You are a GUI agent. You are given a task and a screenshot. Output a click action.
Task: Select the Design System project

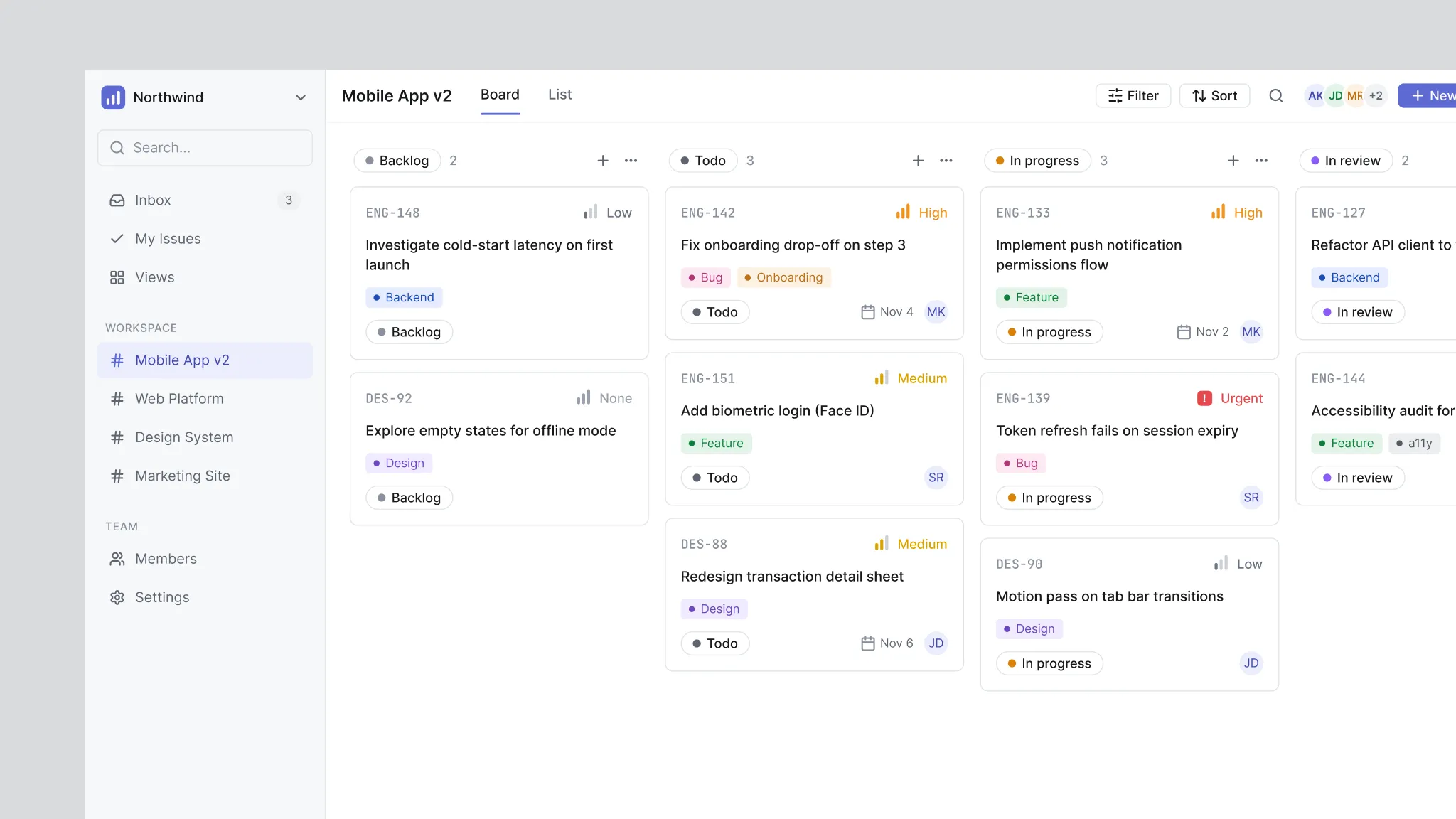(205, 437)
